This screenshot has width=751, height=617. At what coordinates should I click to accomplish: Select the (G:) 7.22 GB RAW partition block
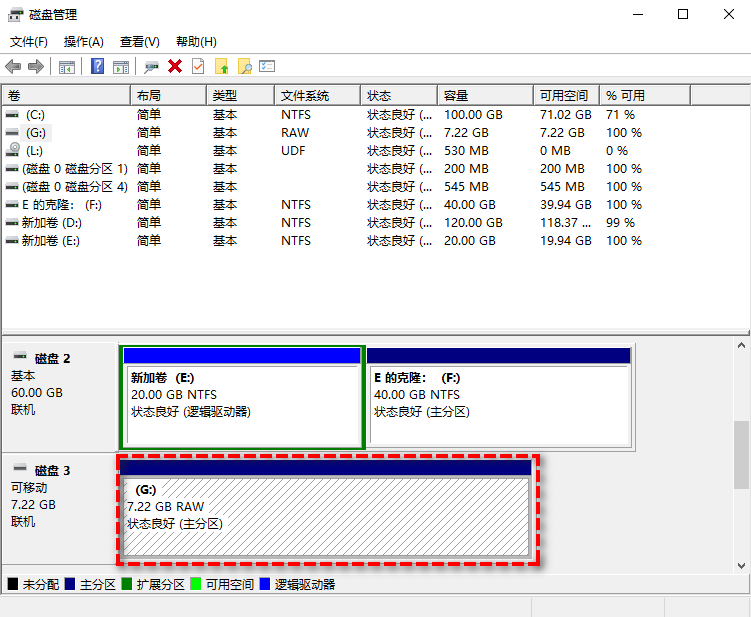click(x=326, y=508)
